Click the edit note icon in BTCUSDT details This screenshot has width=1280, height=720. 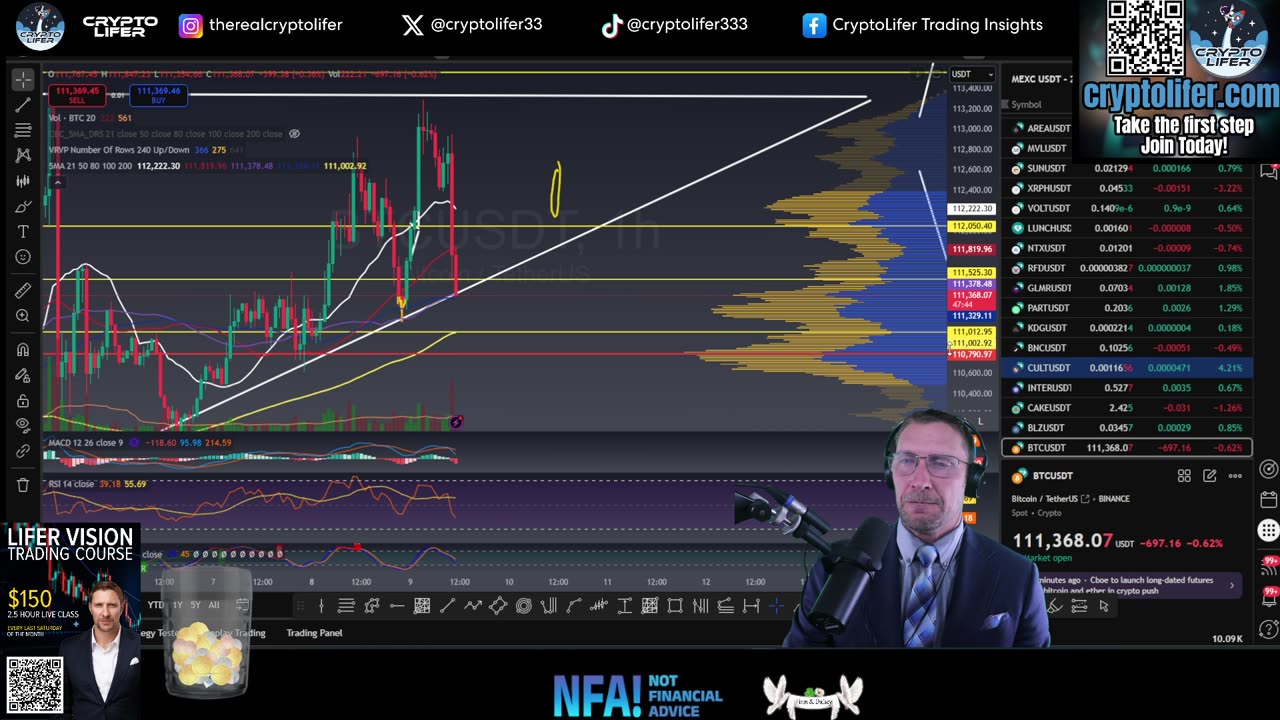click(x=1209, y=476)
